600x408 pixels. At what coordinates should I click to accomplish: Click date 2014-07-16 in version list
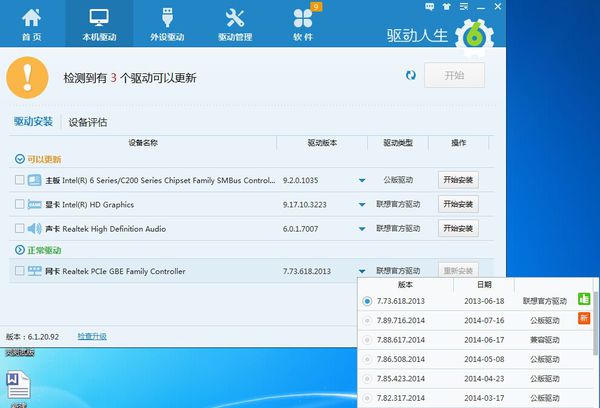[484, 320]
